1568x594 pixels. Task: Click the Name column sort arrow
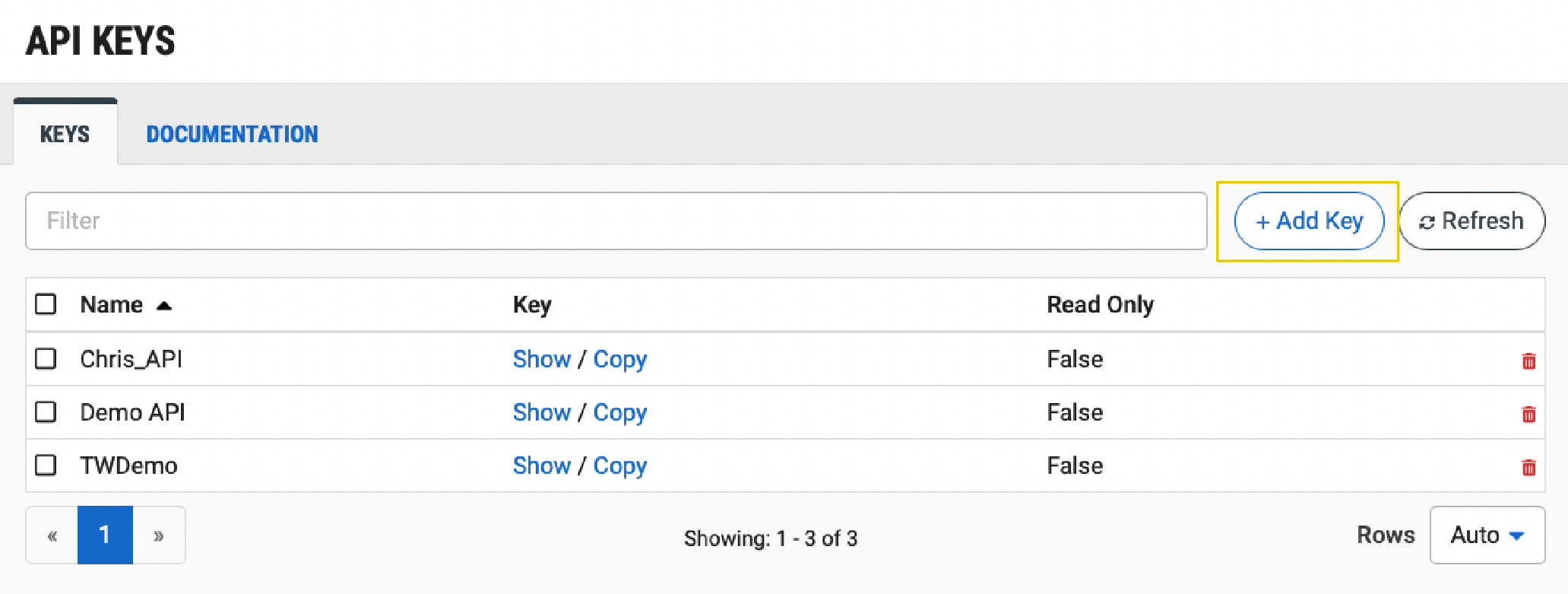coord(163,306)
